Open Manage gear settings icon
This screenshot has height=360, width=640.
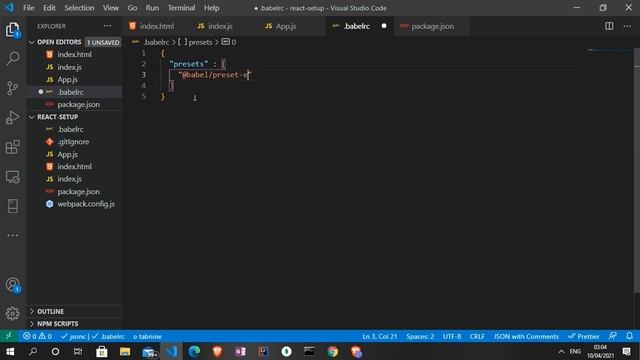pos(13,313)
